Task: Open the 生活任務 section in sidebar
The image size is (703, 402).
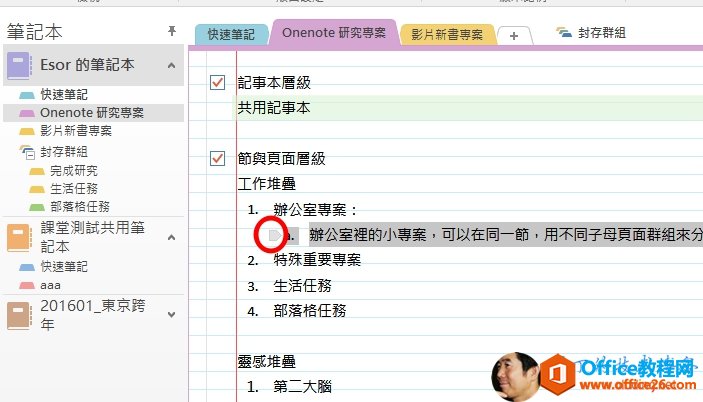Action: tap(74, 189)
